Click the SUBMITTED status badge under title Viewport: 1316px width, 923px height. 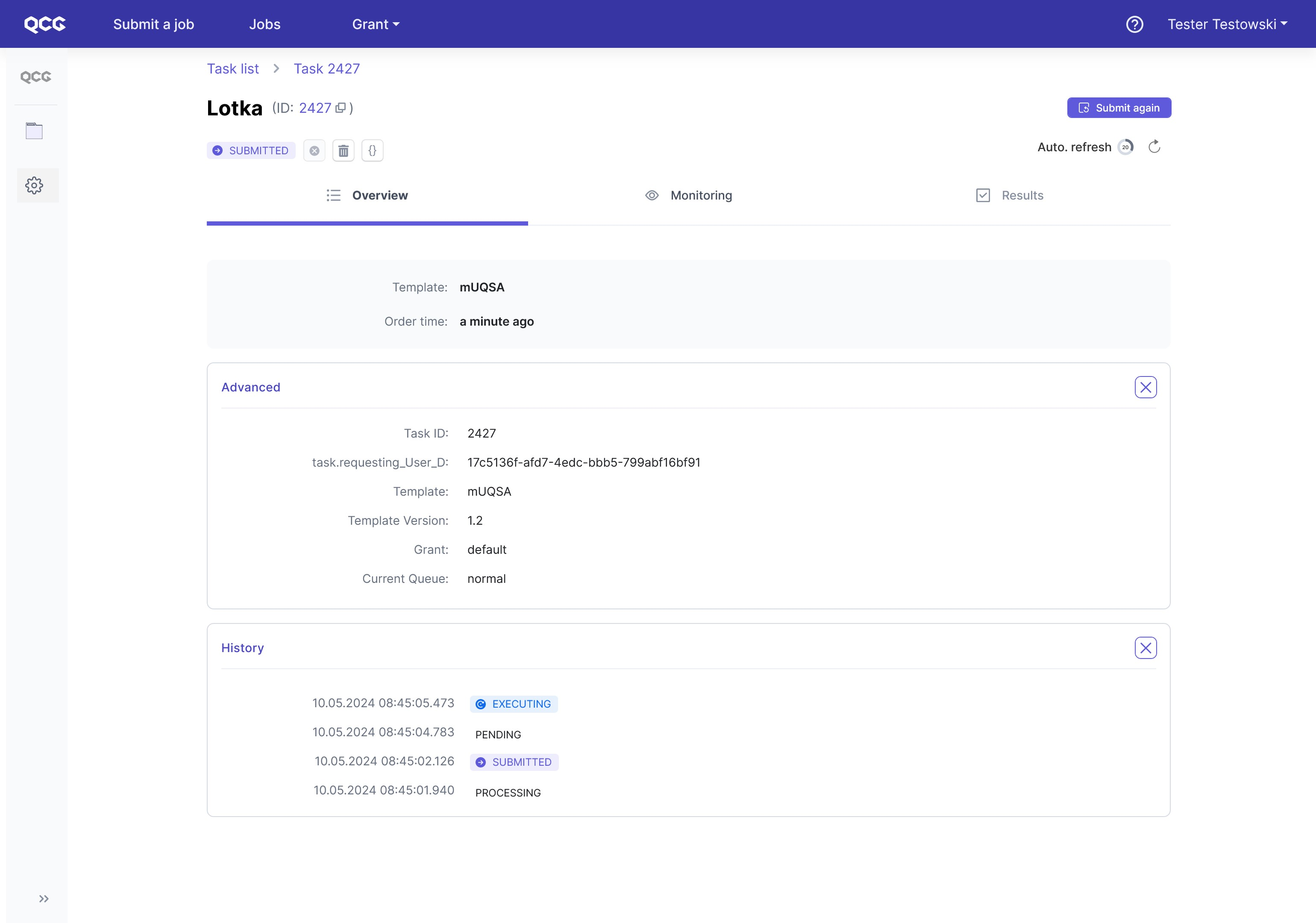click(x=251, y=151)
